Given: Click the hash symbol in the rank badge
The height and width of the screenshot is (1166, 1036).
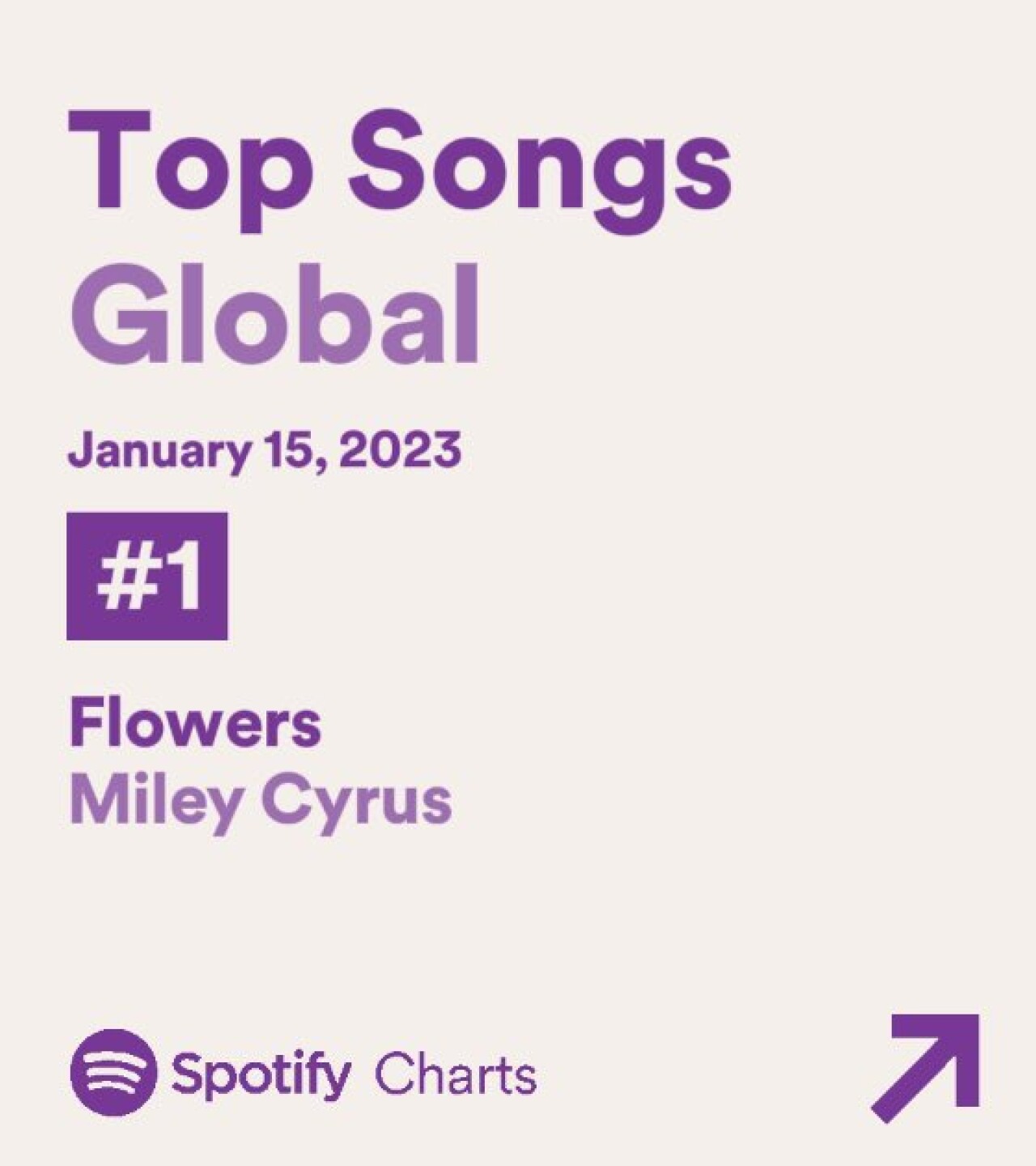Looking at the screenshot, I should point(120,577).
